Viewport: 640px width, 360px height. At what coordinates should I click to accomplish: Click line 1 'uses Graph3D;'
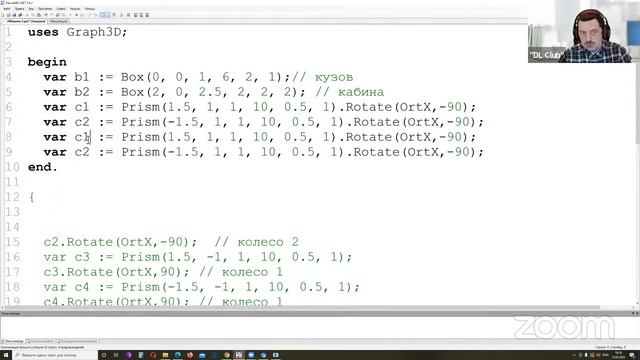[x=78, y=32]
